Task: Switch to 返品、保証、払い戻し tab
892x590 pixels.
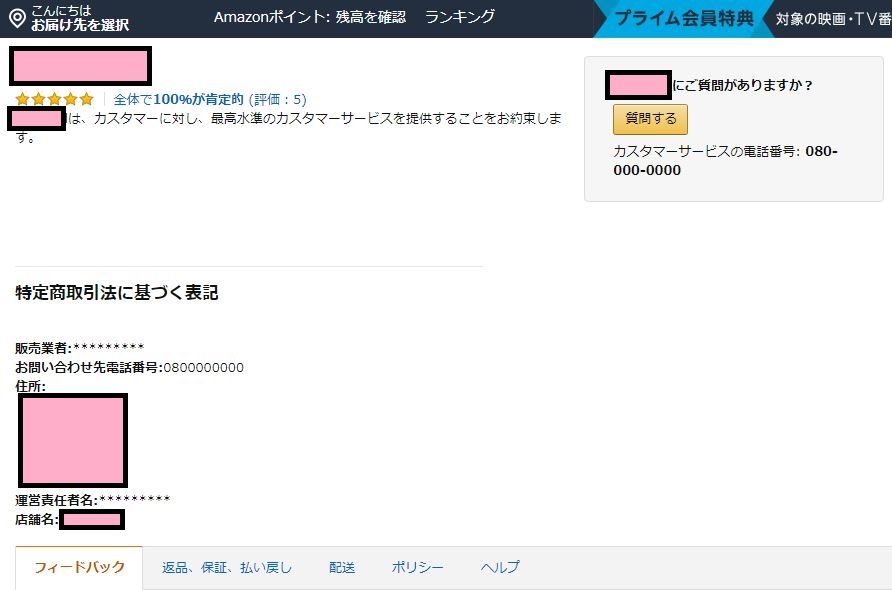Action: [x=226, y=567]
